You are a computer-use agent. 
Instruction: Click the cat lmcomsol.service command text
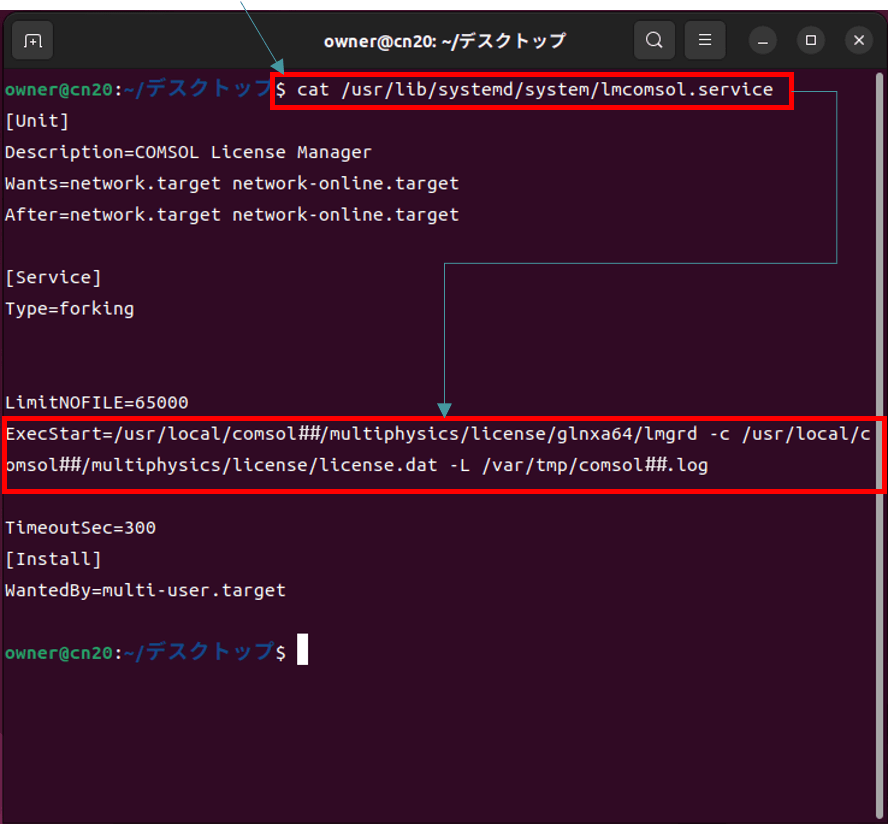[535, 90]
